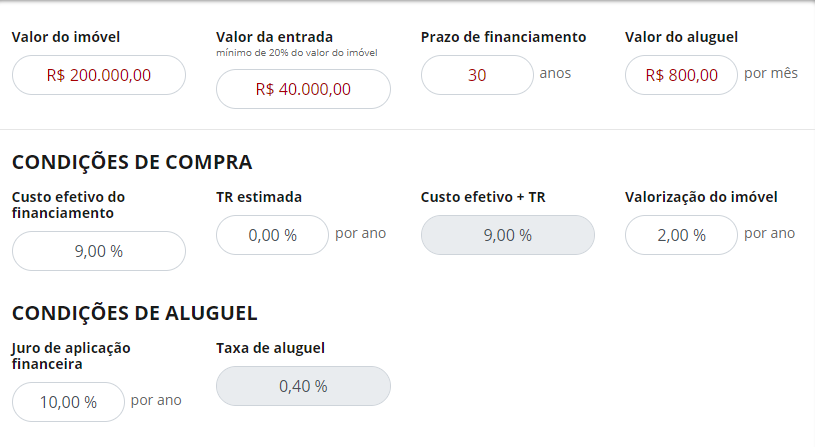This screenshot has height=447, width=815.
Task: Click the 'anos' unit text beside the prazo field
Action: (x=555, y=74)
